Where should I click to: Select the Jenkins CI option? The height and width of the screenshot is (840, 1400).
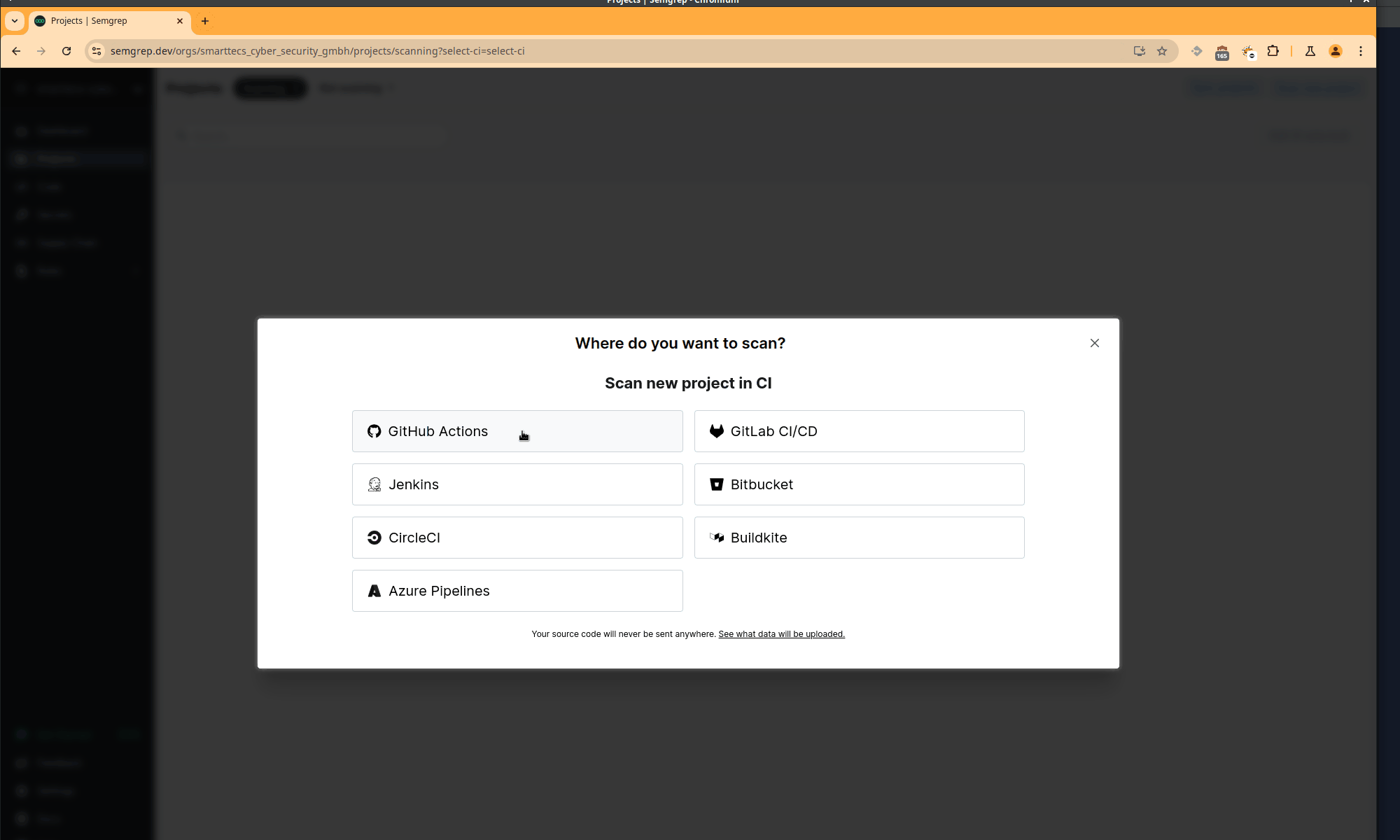(517, 484)
